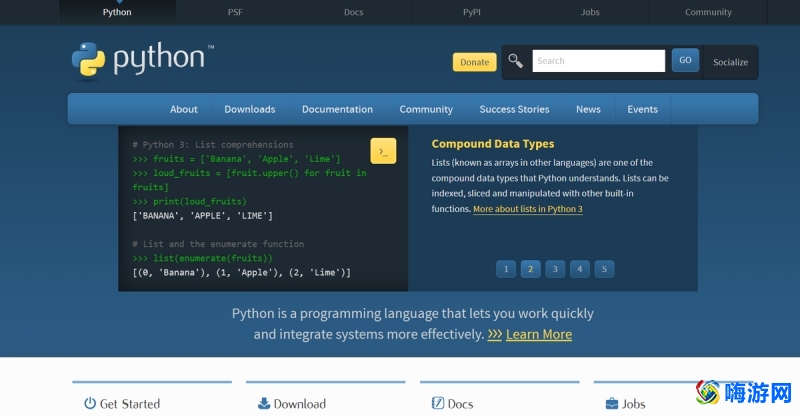
Task: Click the Download arrow icon
Action: [264, 403]
